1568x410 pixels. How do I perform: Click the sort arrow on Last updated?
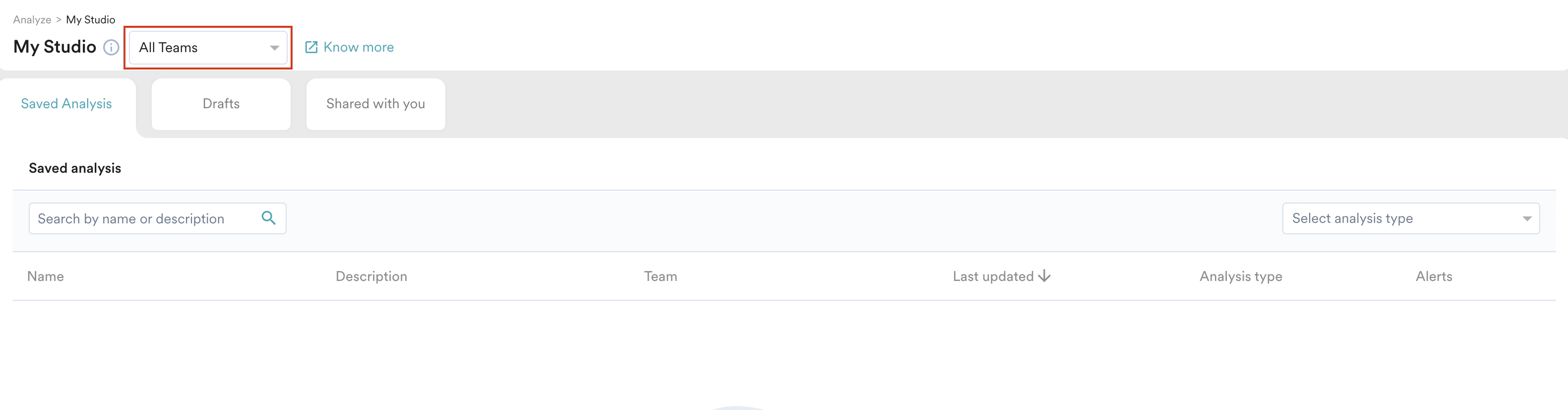1044,276
